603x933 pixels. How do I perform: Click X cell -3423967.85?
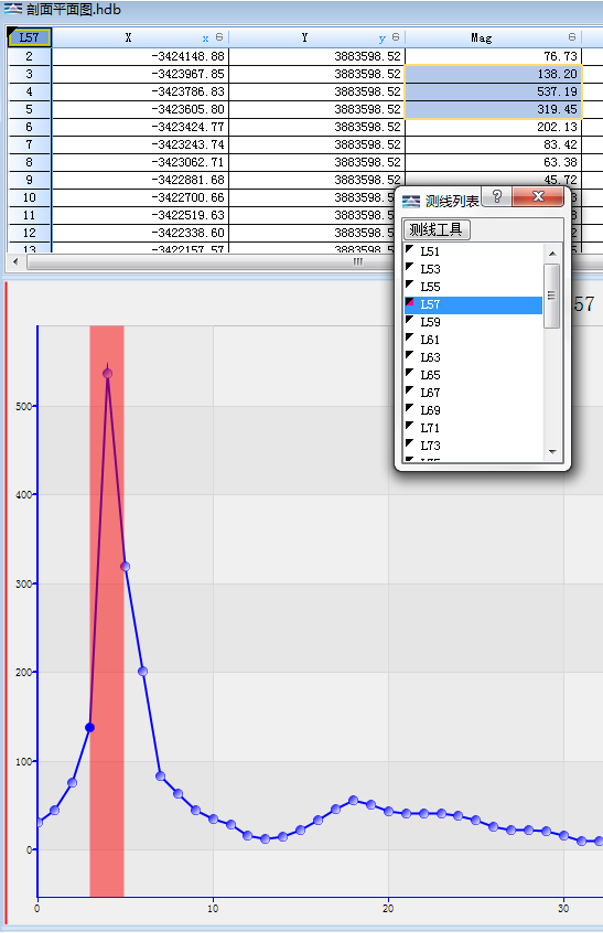click(x=140, y=74)
